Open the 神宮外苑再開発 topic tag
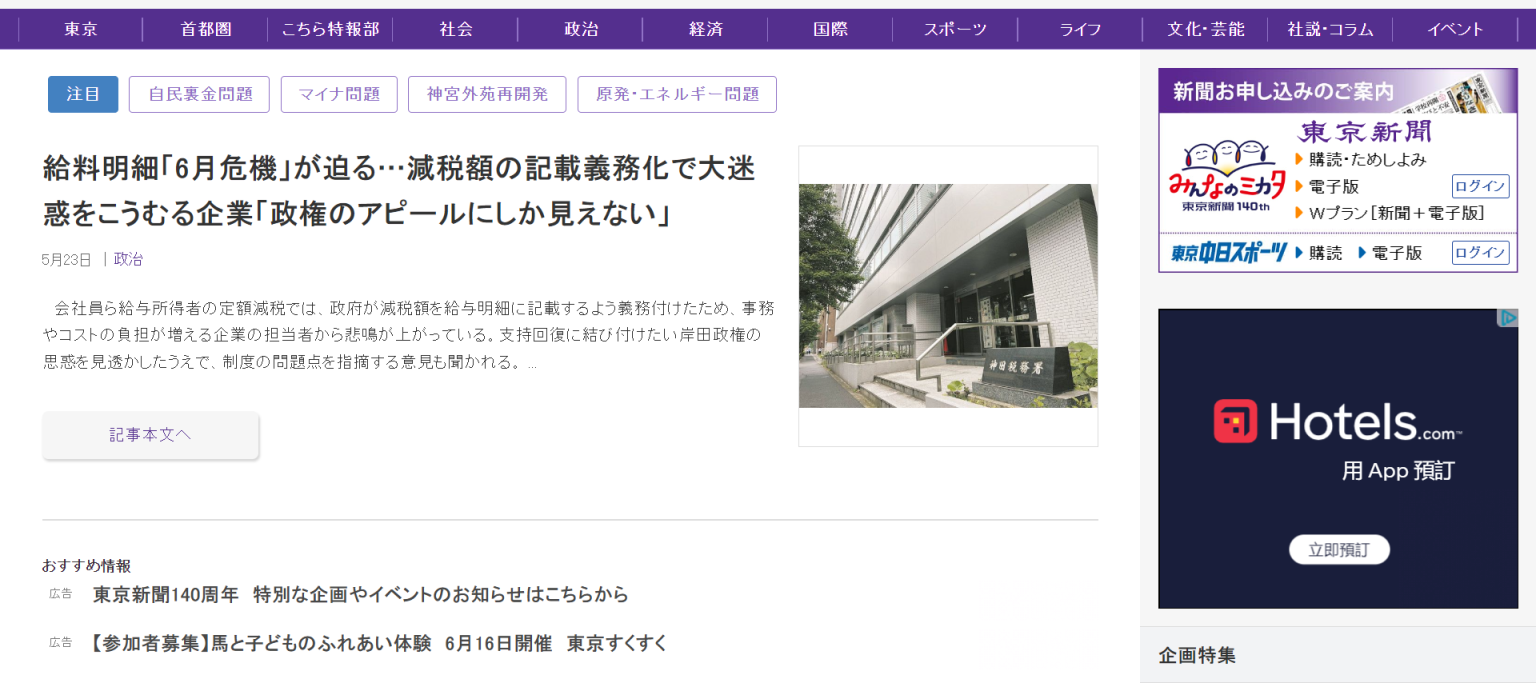The height and width of the screenshot is (683, 1536). tap(487, 94)
